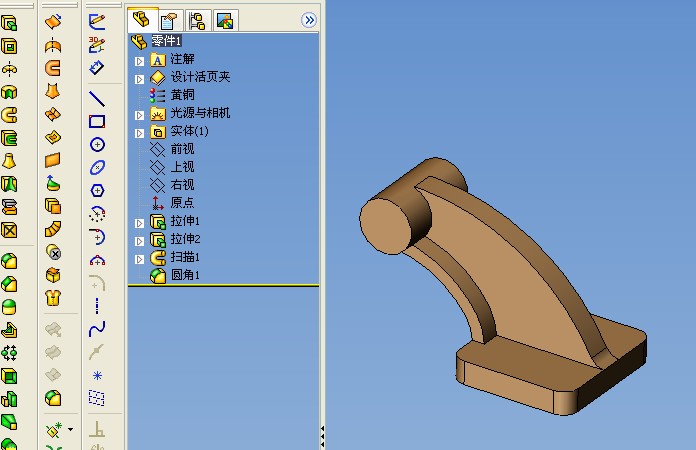Select the Tangent Arc tool
The height and width of the screenshot is (450, 696).
click(x=97, y=237)
